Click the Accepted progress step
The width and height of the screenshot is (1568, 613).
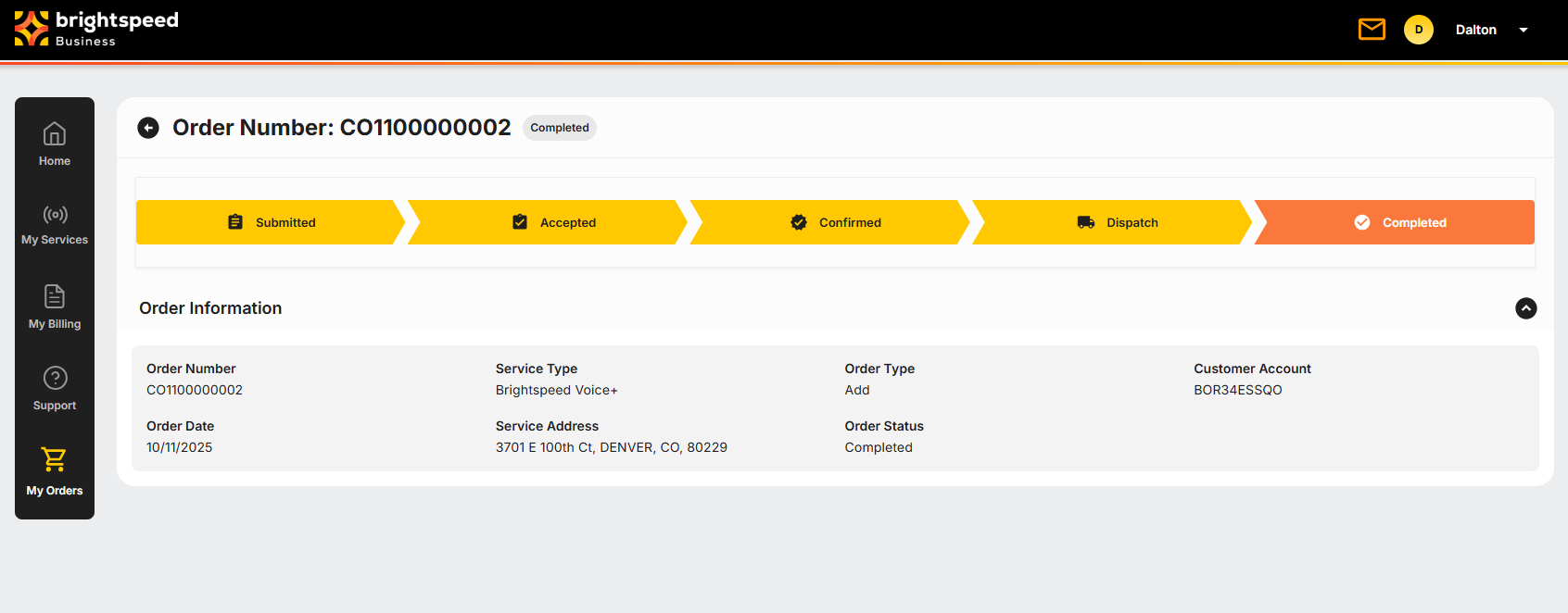(553, 222)
